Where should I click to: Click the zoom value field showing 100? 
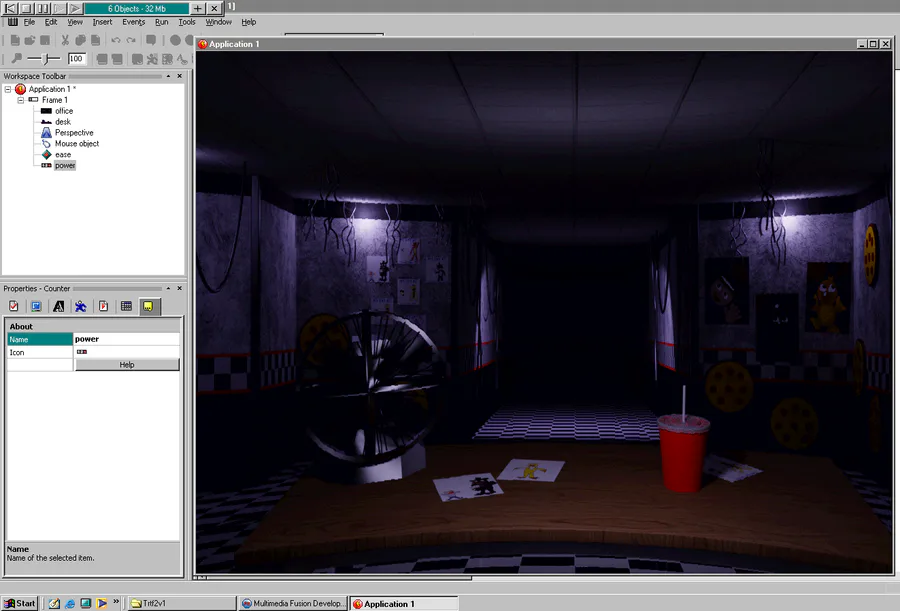[x=76, y=59]
